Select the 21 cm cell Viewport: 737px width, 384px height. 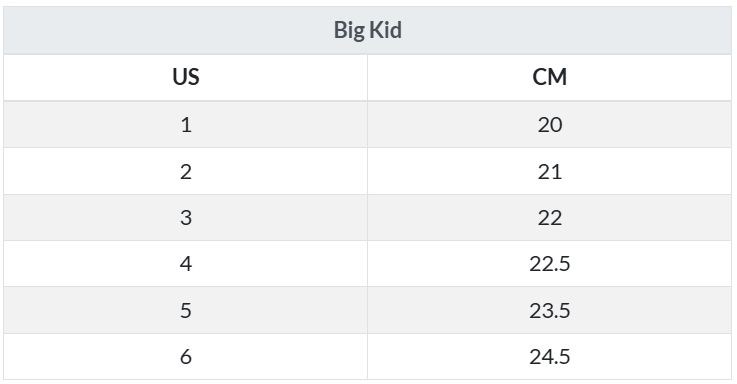tap(549, 171)
